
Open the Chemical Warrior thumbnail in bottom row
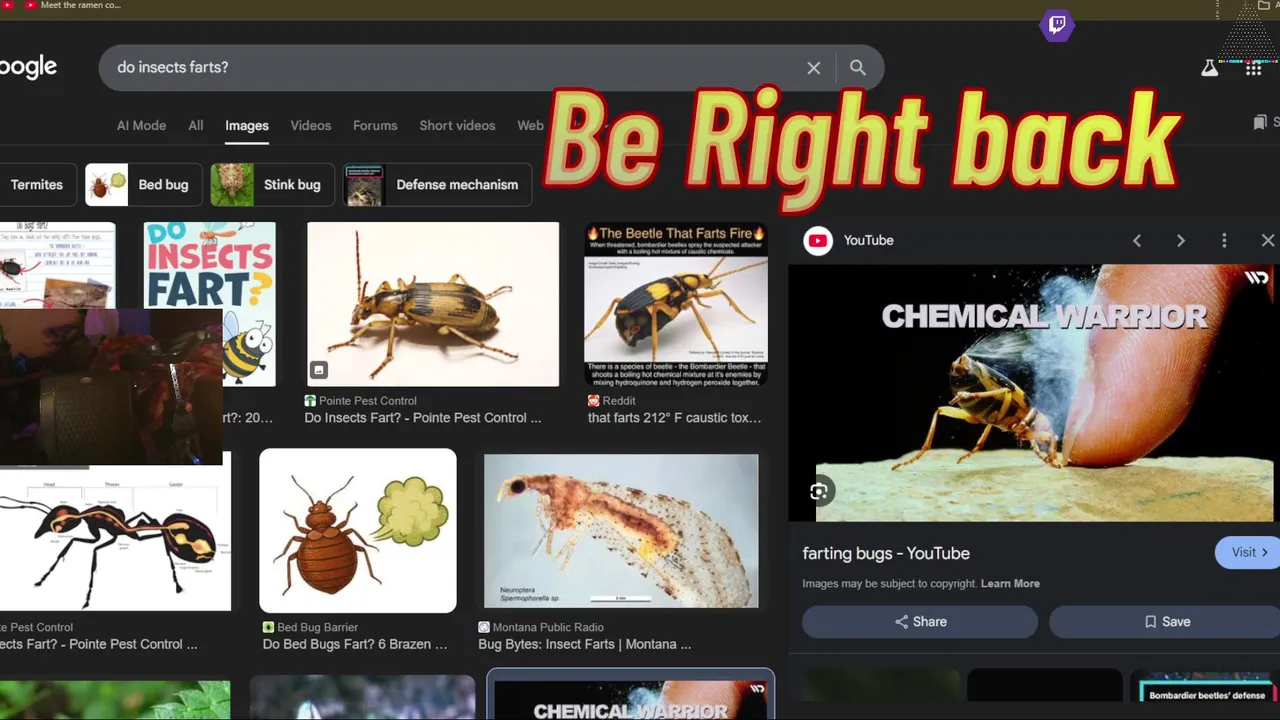point(630,695)
